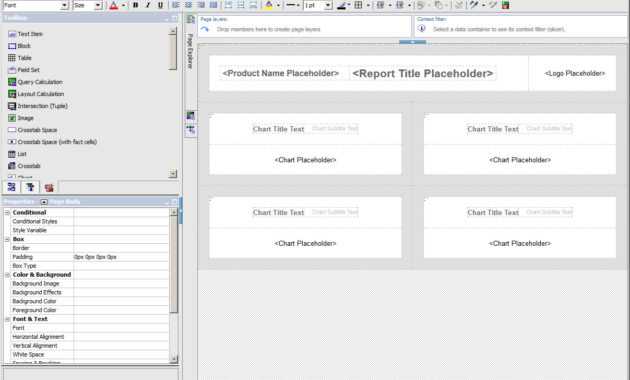Click the Page layers drop area

pos(304,27)
